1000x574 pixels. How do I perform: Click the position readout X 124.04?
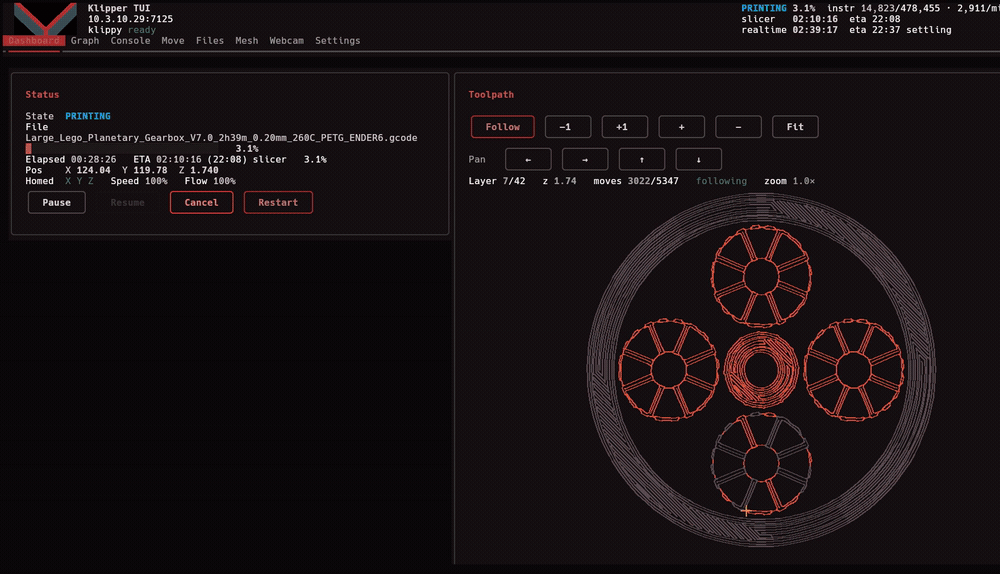pyautogui.click(x=87, y=170)
